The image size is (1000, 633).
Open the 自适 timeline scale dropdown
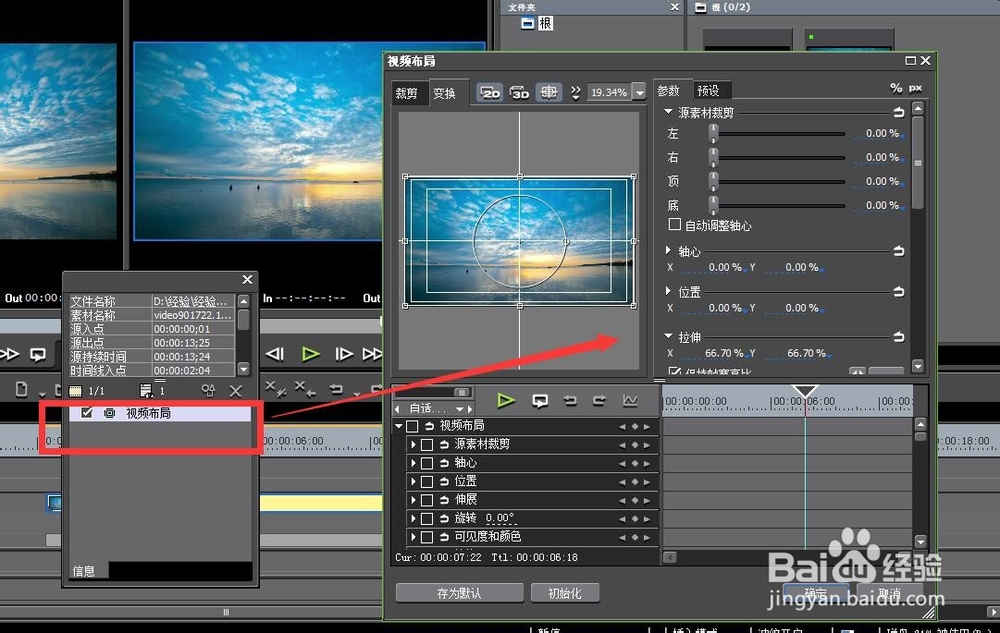point(459,409)
